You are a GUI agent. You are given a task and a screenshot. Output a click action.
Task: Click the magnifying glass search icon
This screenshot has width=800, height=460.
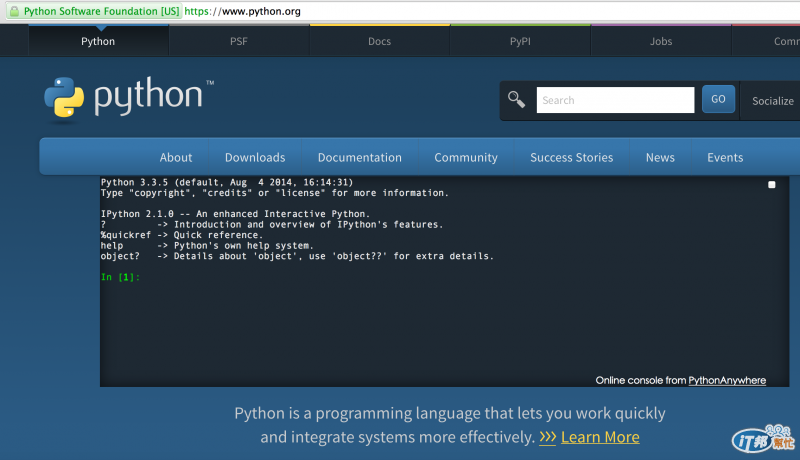[x=516, y=99]
